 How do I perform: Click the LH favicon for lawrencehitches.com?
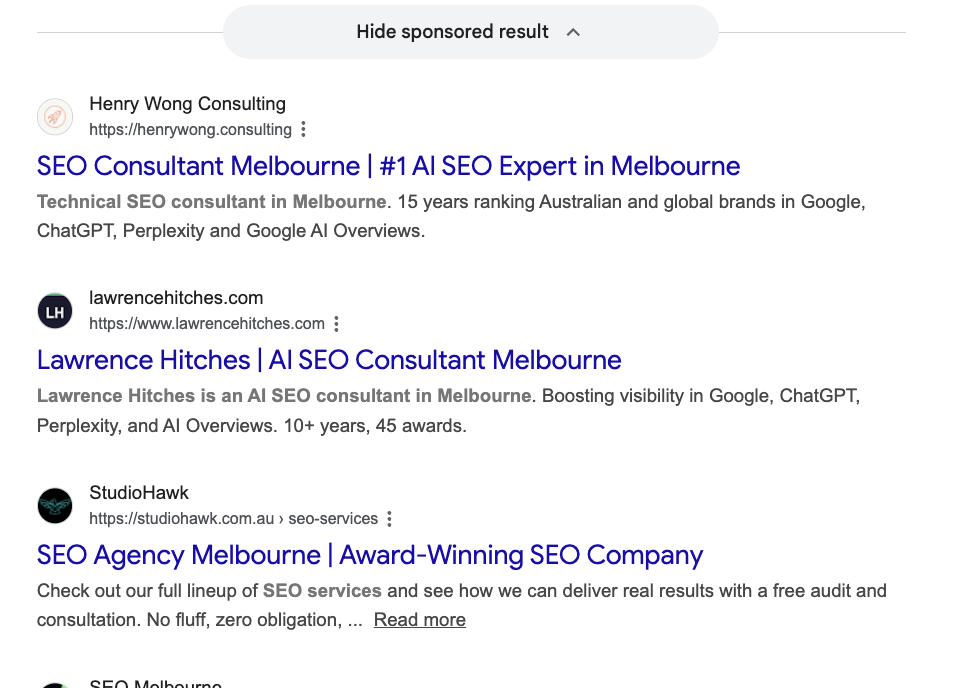click(55, 311)
